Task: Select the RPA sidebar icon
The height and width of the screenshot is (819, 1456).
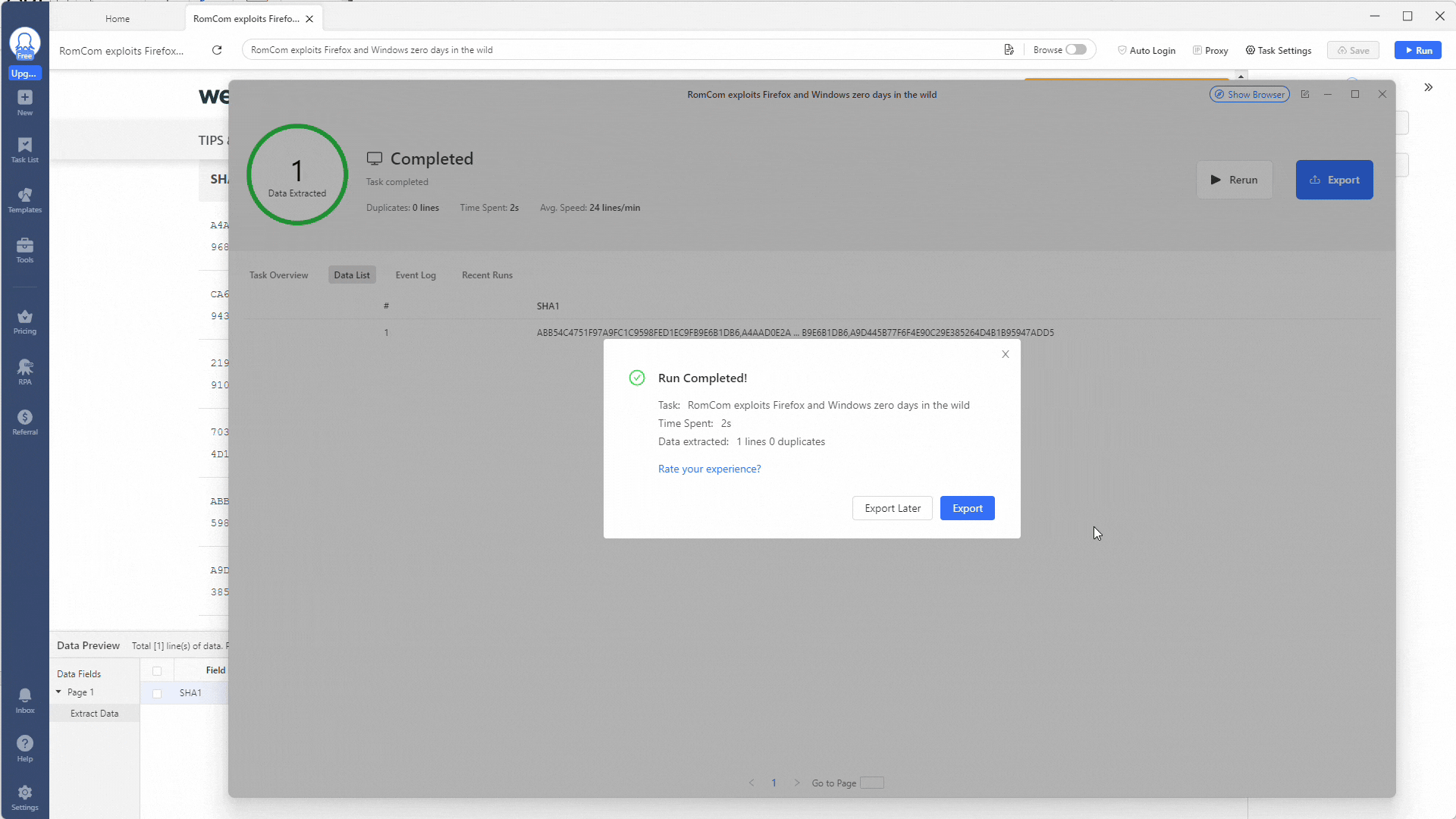Action: tap(24, 371)
